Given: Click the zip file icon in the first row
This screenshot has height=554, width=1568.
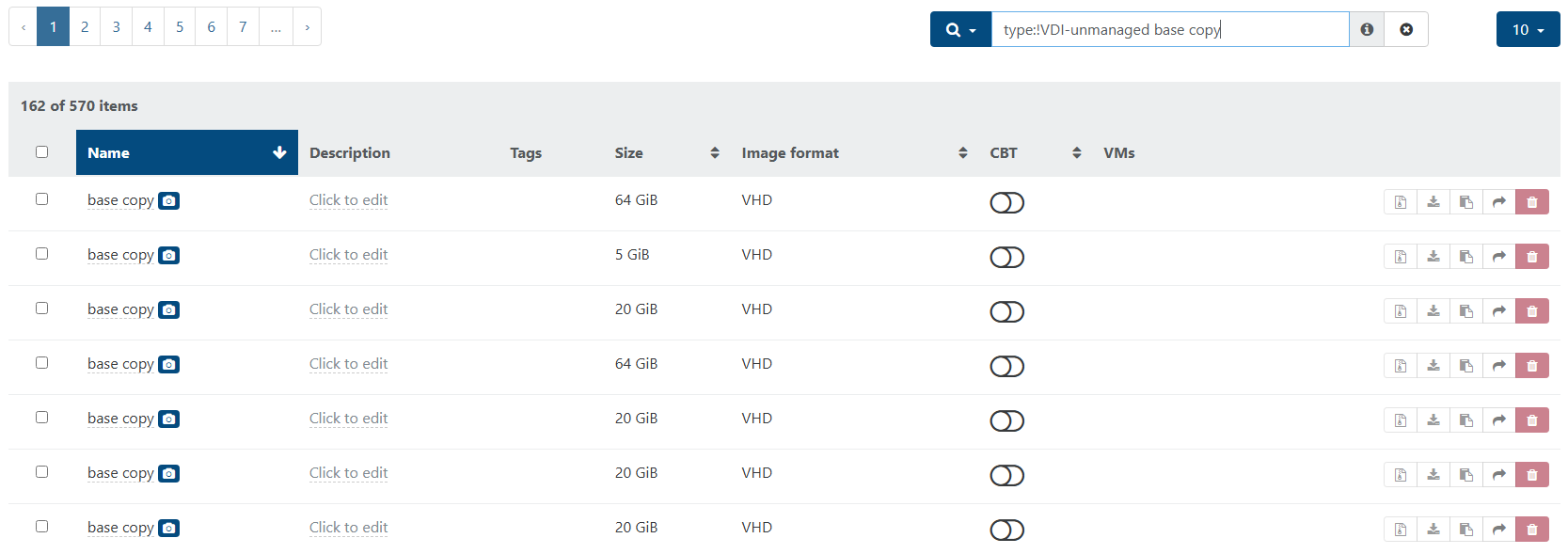Looking at the screenshot, I should tap(1401, 202).
